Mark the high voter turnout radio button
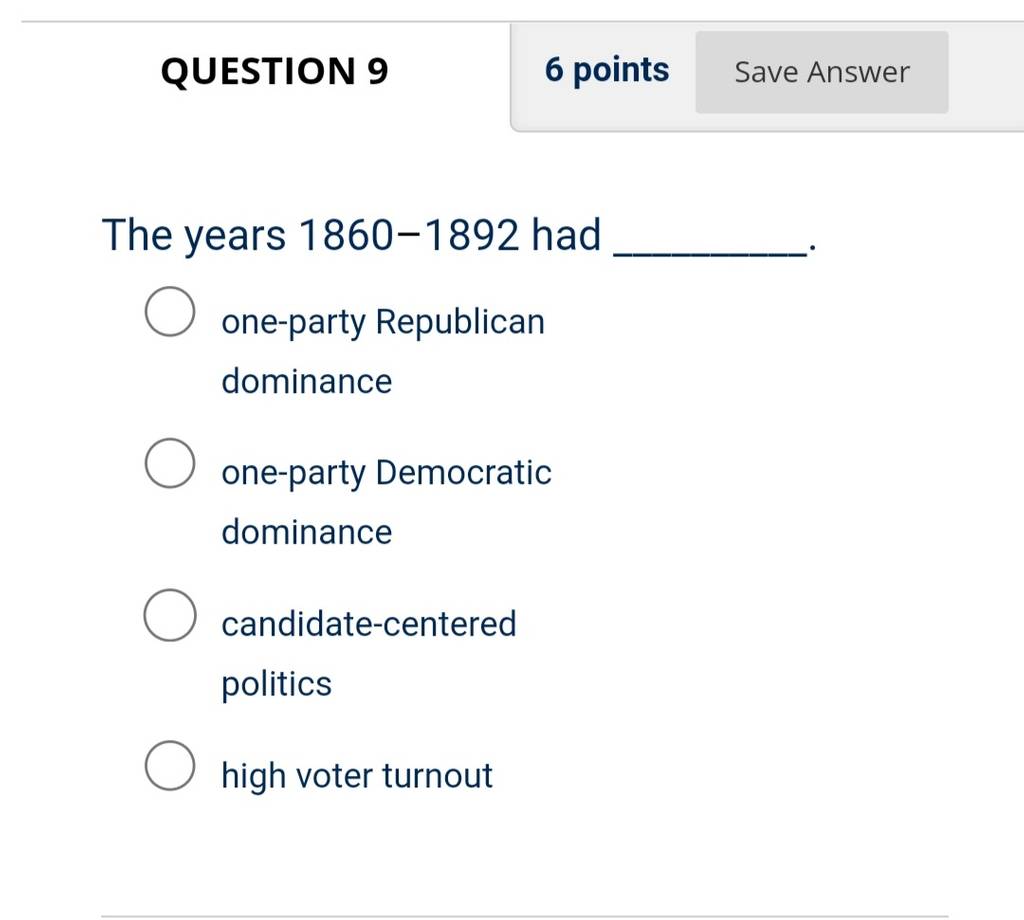1024x920 pixels. (x=170, y=766)
